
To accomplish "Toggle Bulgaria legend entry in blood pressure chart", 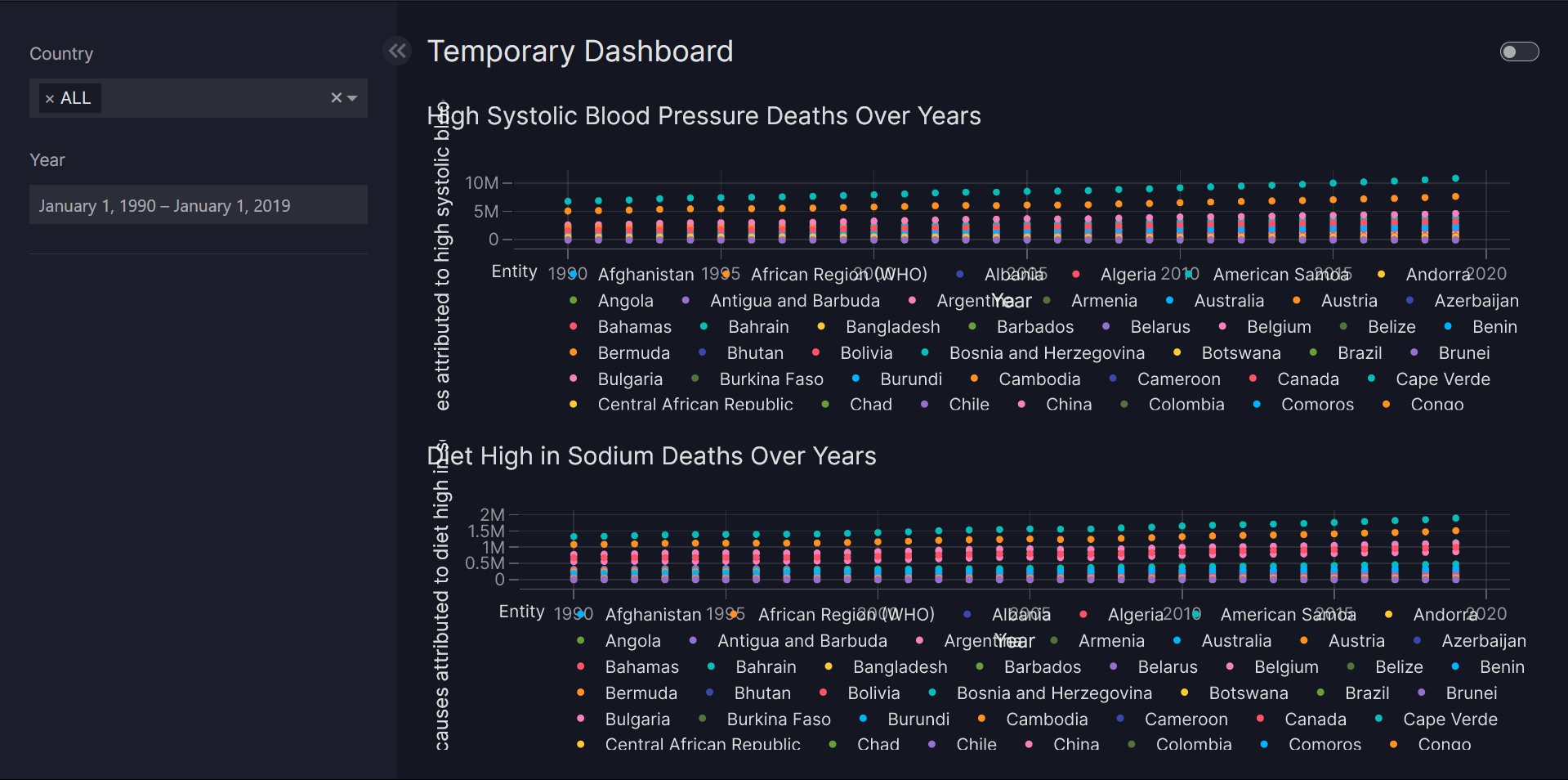I will 629,379.
